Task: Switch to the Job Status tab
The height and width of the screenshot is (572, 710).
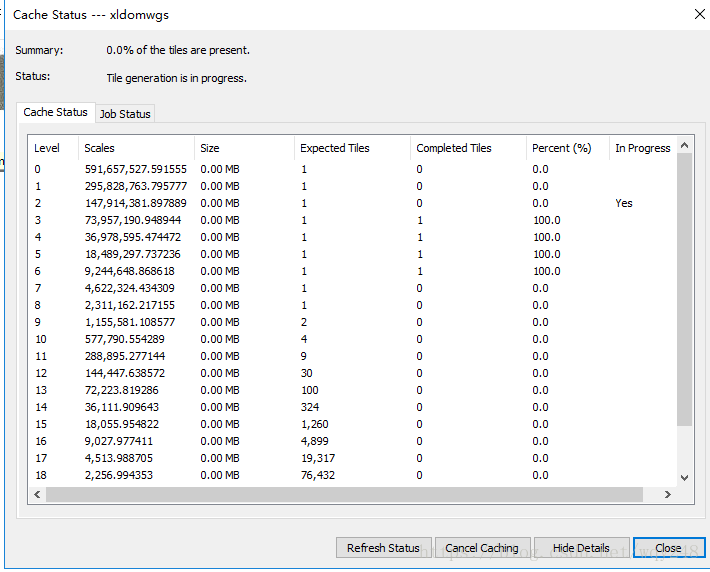Action: pos(125,114)
